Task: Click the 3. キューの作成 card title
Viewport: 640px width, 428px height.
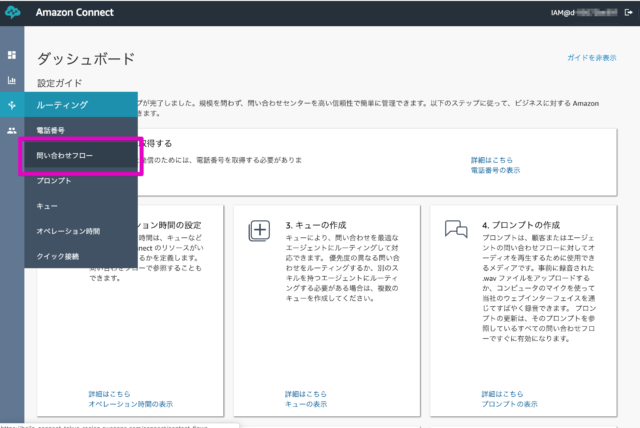Action: tap(316, 225)
